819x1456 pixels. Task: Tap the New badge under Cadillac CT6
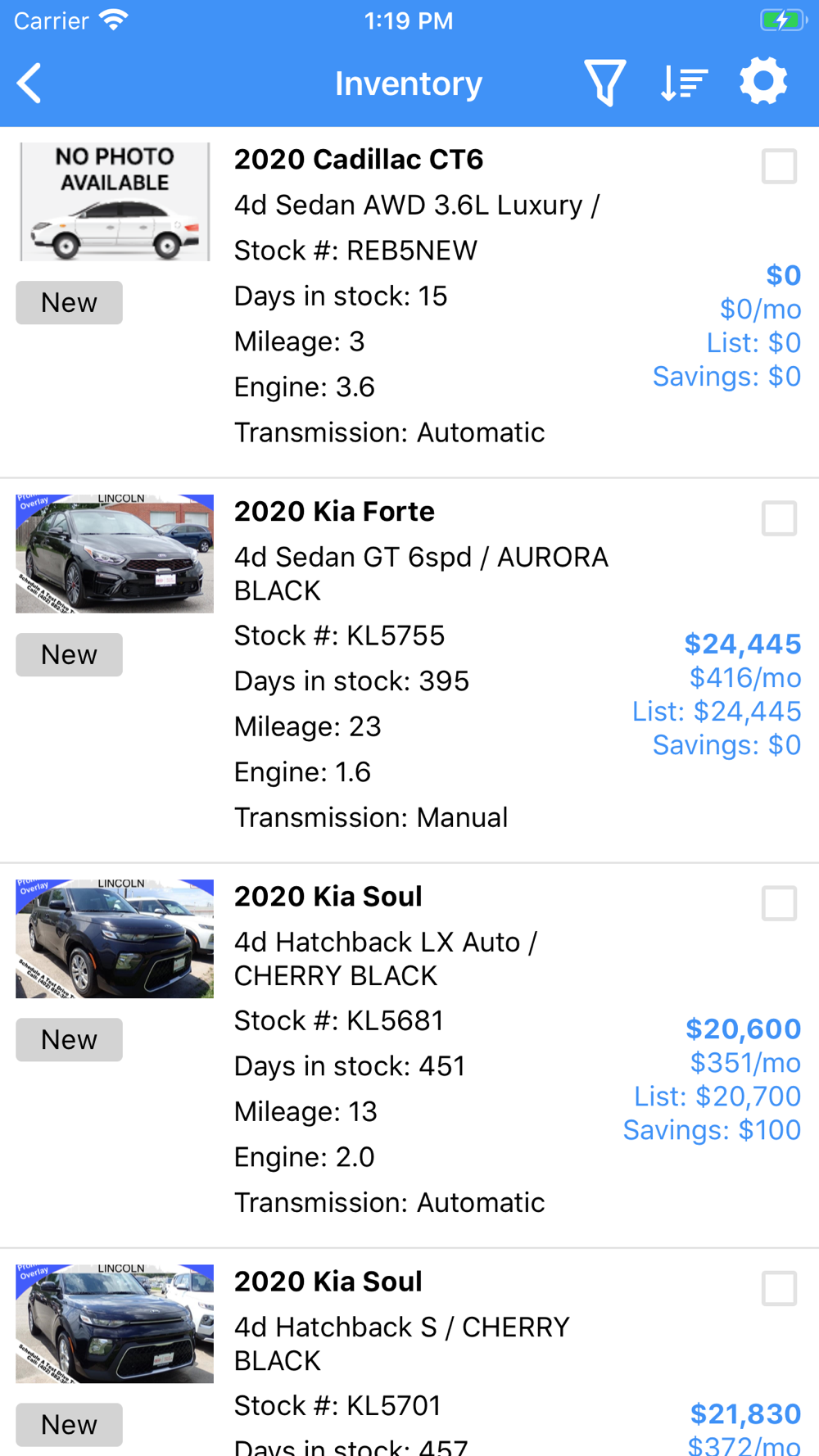[70, 303]
